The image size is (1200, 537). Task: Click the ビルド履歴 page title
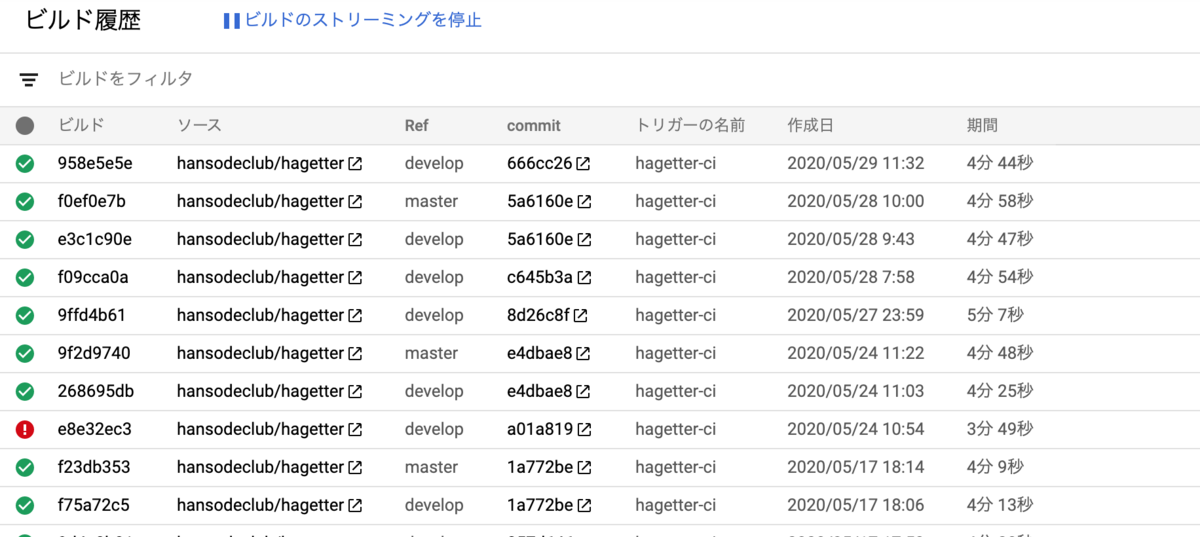click(83, 20)
